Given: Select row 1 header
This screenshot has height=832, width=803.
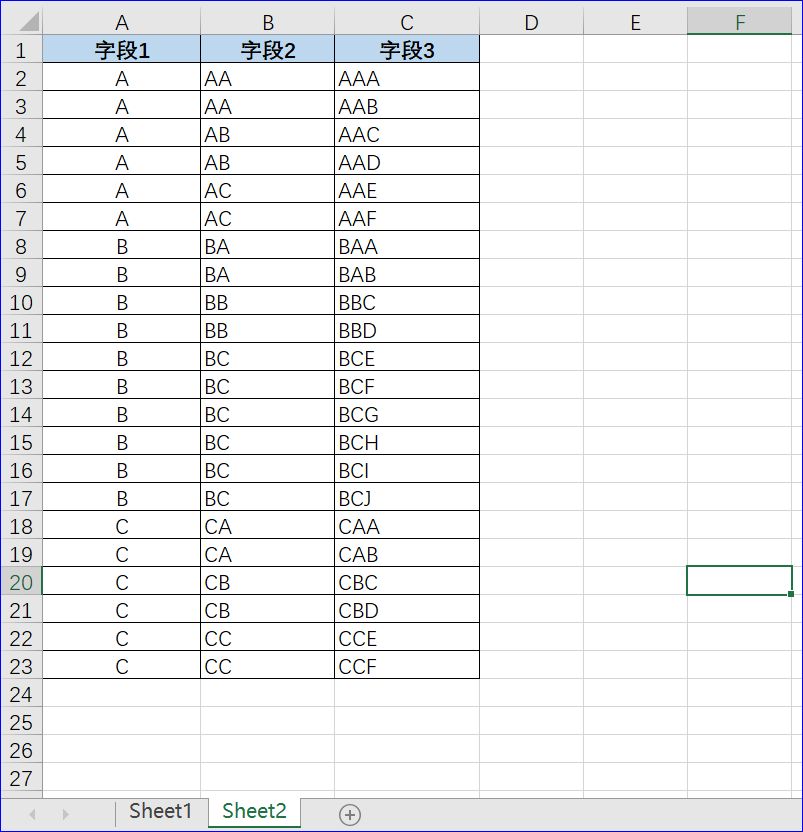Looking at the screenshot, I should coord(21,50).
